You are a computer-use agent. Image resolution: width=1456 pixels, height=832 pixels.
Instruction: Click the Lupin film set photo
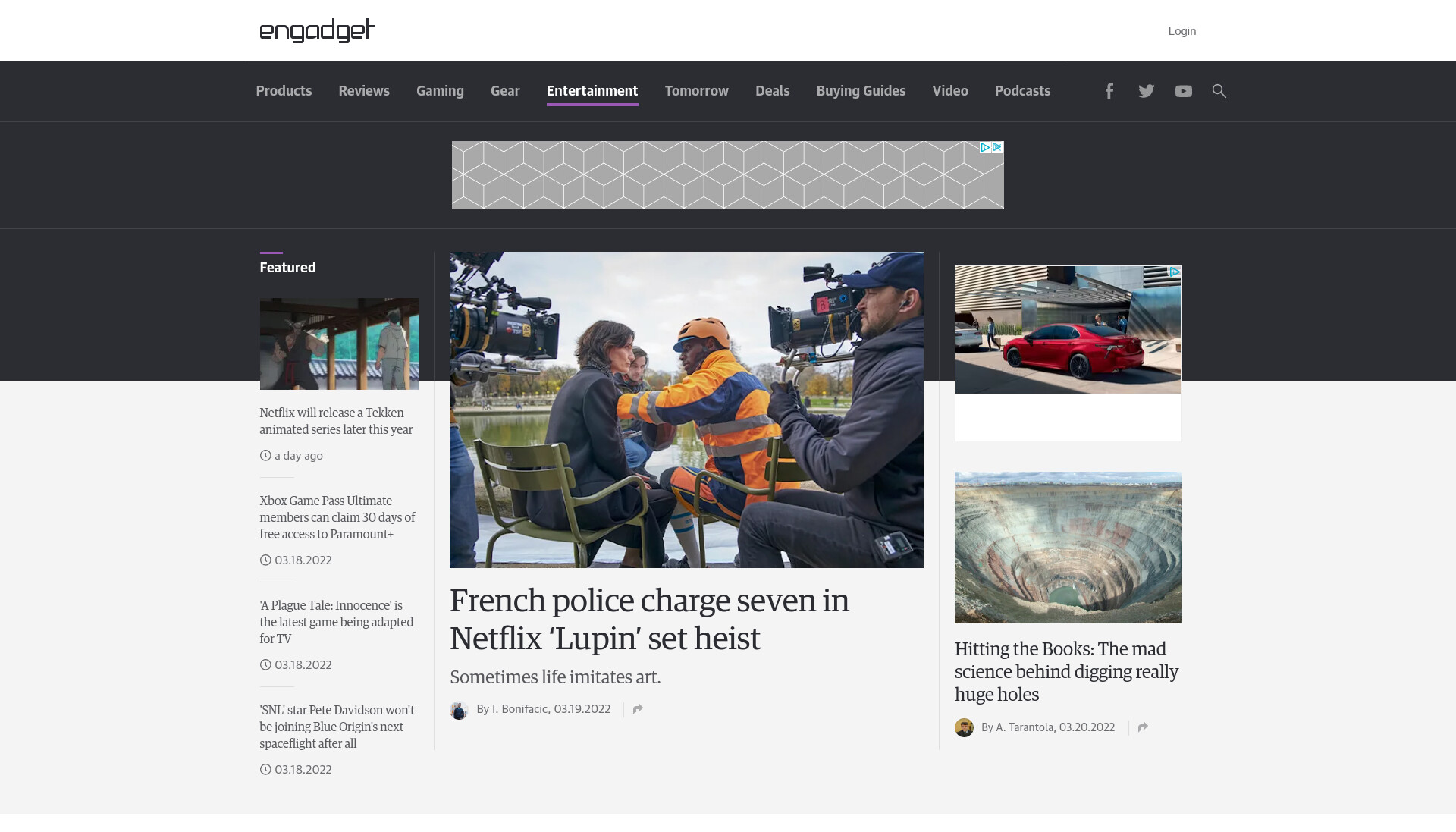[686, 410]
